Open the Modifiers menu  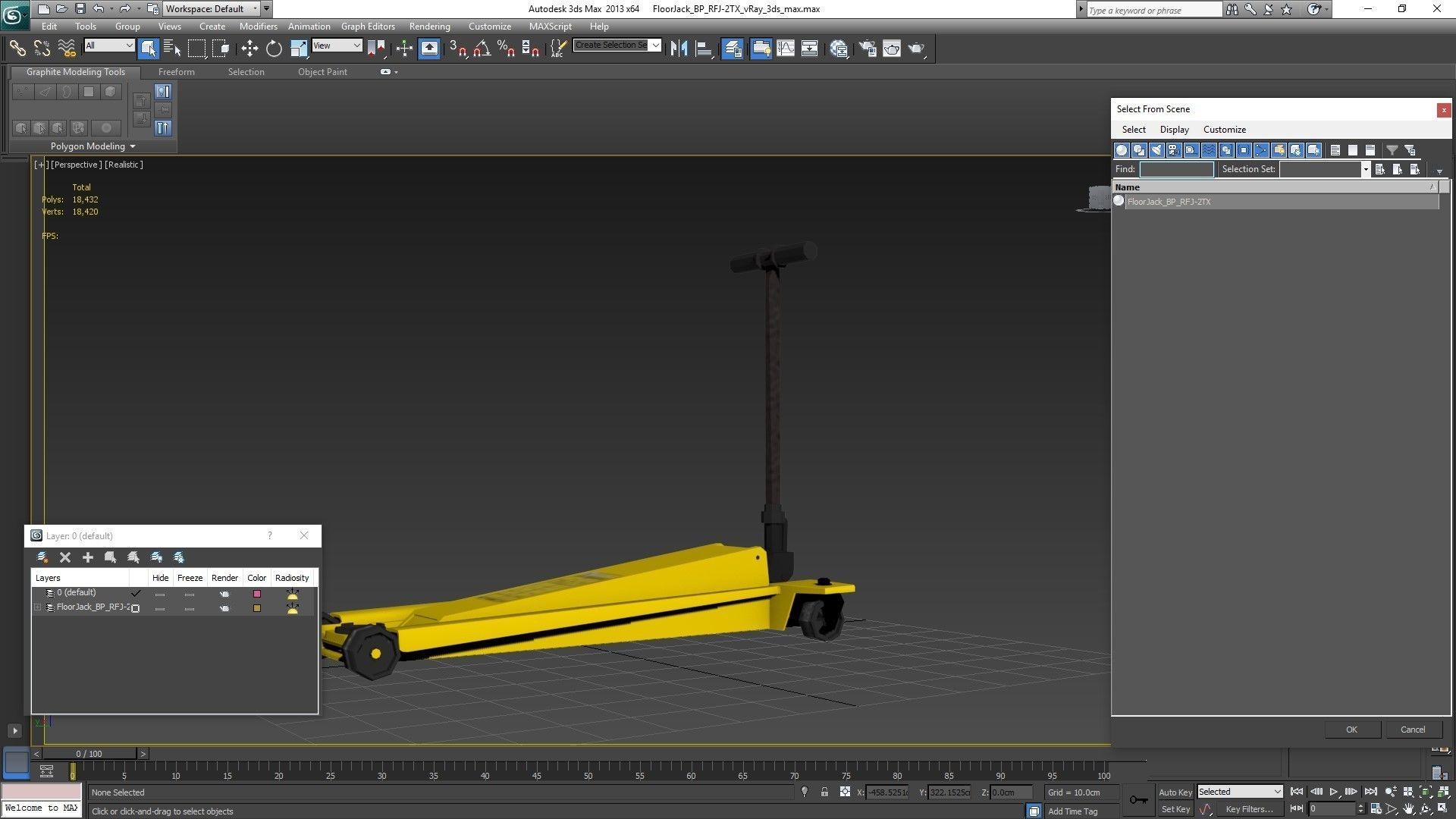(x=258, y=26)
